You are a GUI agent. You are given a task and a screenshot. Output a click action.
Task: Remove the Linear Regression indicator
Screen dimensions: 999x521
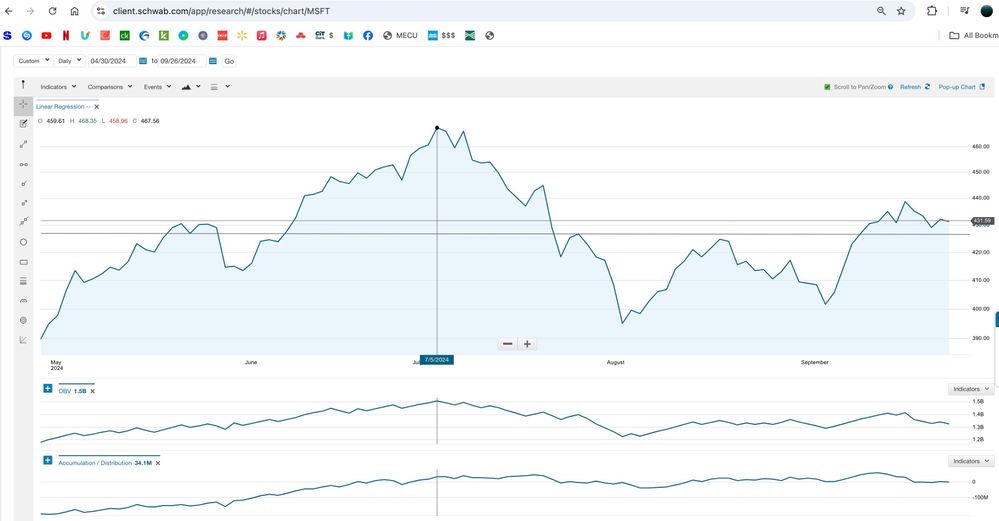(x=97, y=107)
